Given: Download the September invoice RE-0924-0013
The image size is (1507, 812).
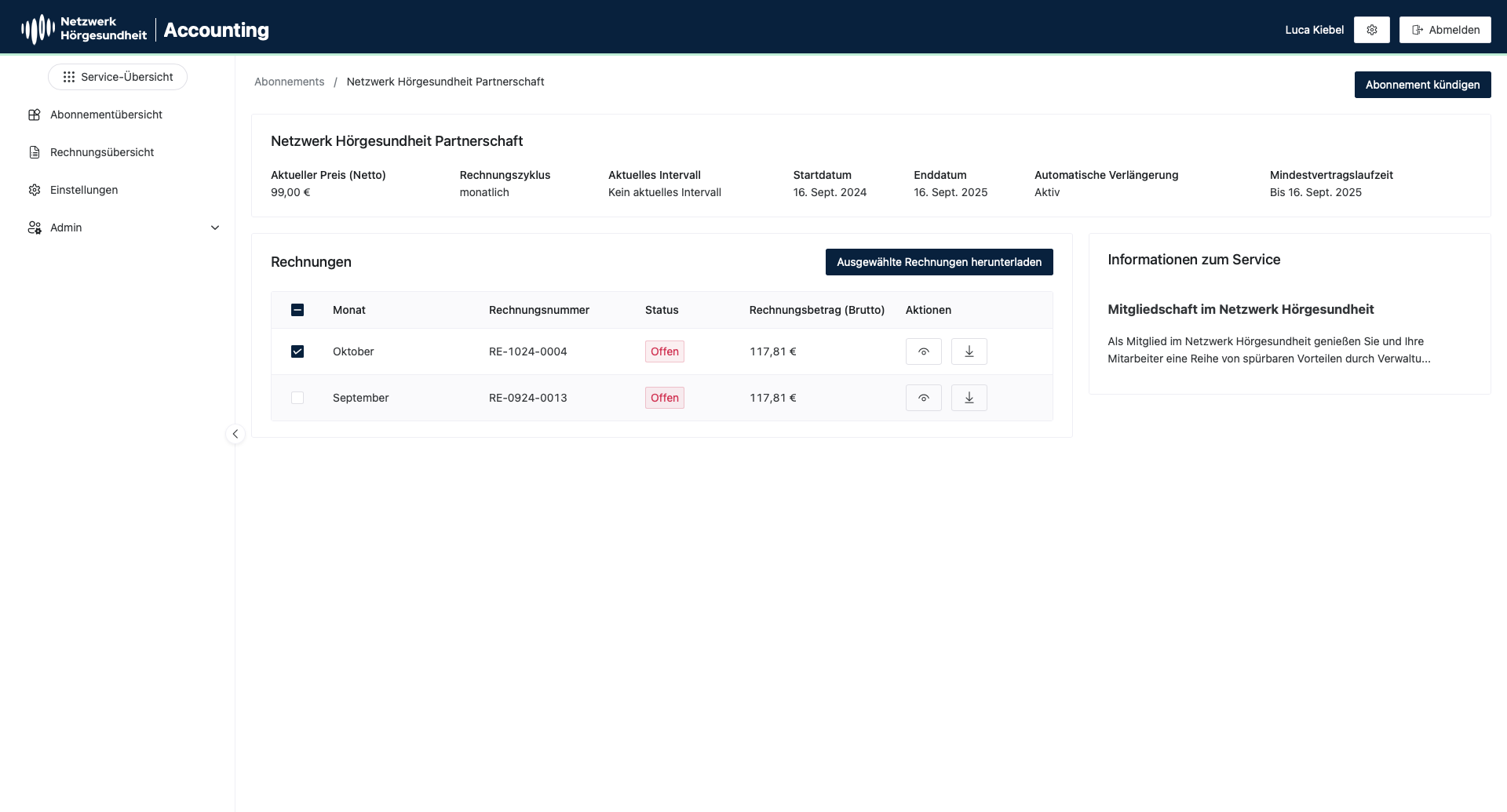Looking at the screenshot, I should [969, 398].
